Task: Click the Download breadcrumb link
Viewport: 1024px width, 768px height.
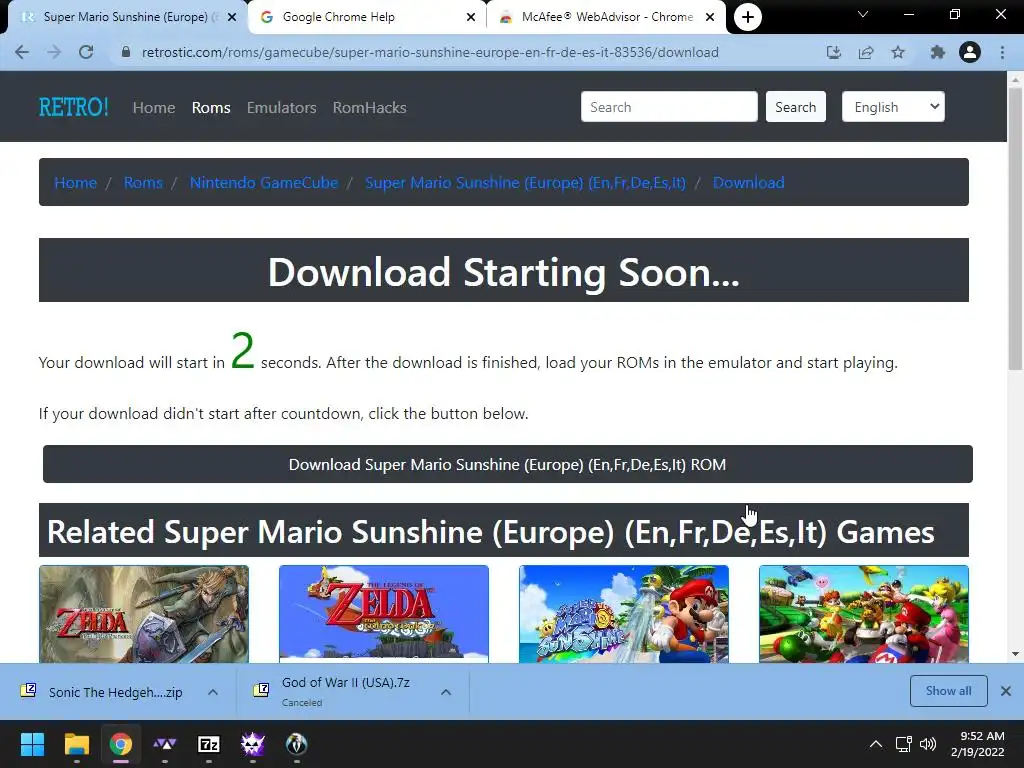Action: click(748, 183)
